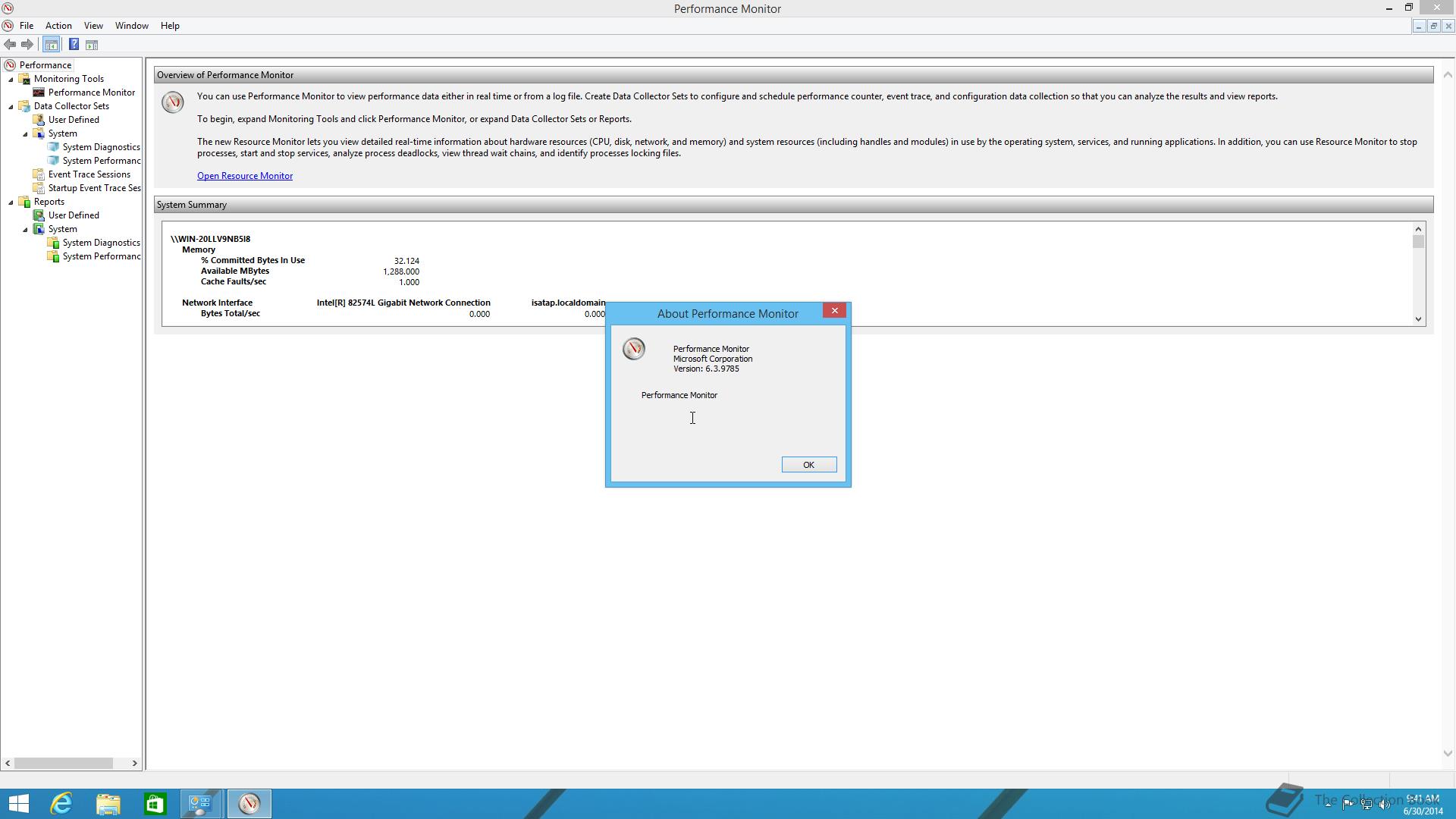This screenshot has height=819, width=1456.
Task: Click the '% Committed Bytes In Use' counter
Action: pos(253,260)
